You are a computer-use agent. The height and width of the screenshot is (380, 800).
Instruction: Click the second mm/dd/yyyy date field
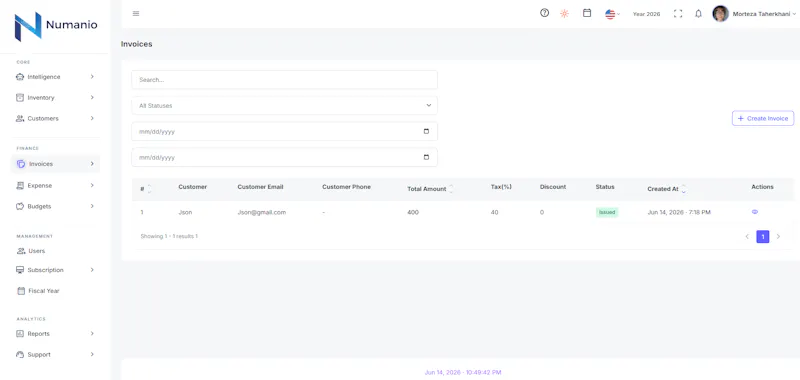284,157
